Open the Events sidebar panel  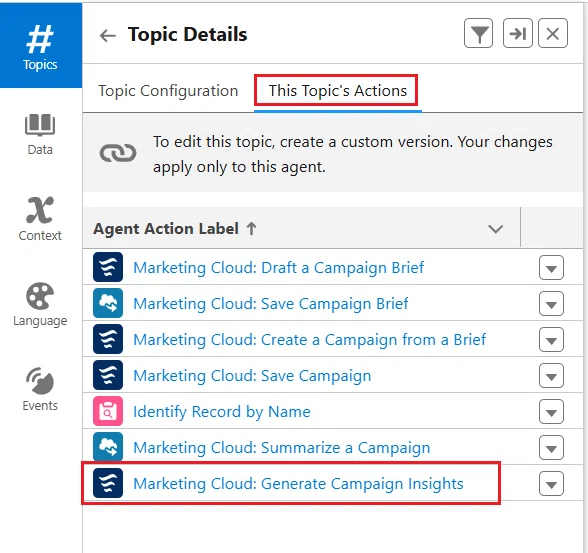coord(40,390)
